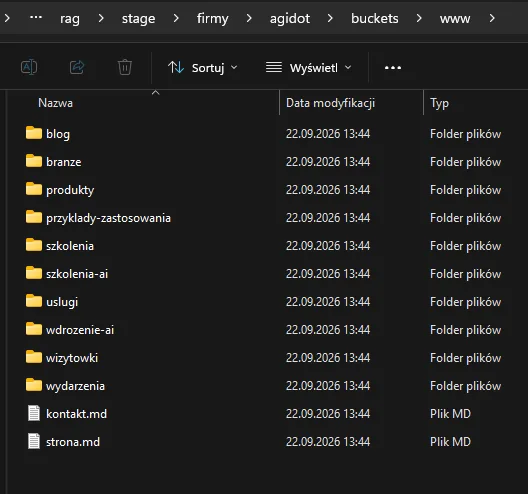Image resolution: width=528 pixels, height=494 pixels.
Task: Click the przyklady-zastosowania folder name
Action: pos(108,218)
